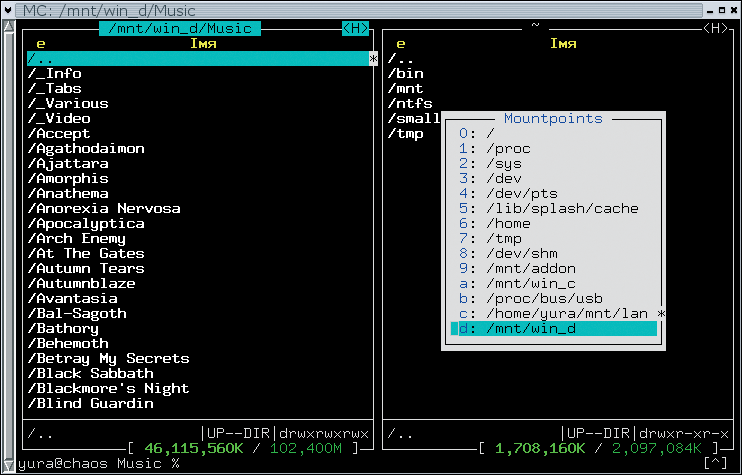The height and width of the screenshot is (475, 742).
Task: Click the right panel drwxr-xr-x permissions text
Action: click(683, 433)
